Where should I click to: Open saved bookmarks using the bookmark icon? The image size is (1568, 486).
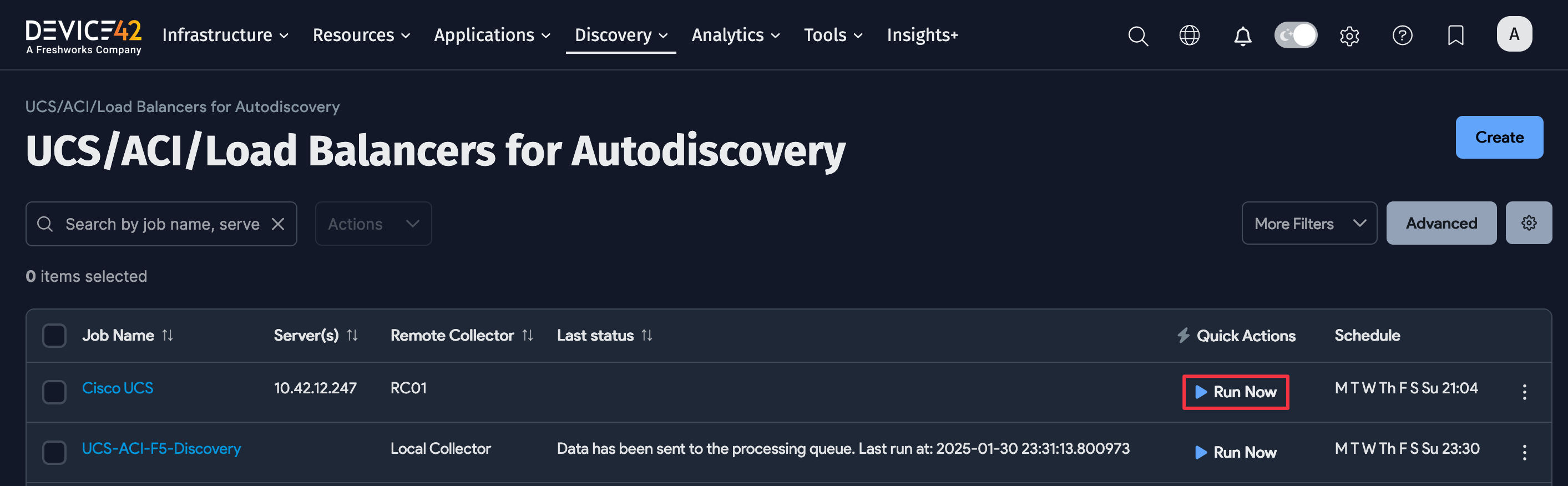click(1455, 36)
